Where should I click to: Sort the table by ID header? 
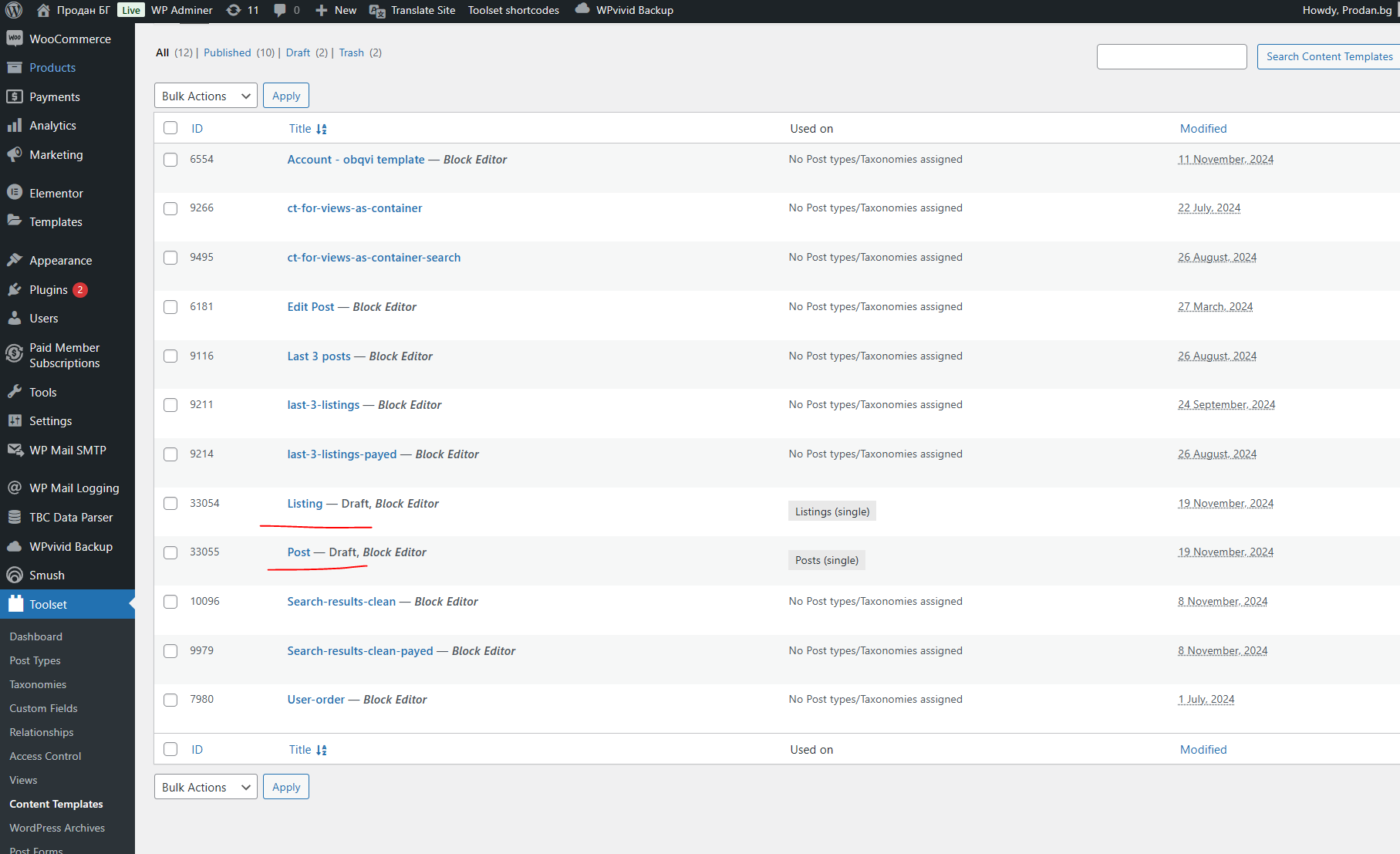(197, 129)
